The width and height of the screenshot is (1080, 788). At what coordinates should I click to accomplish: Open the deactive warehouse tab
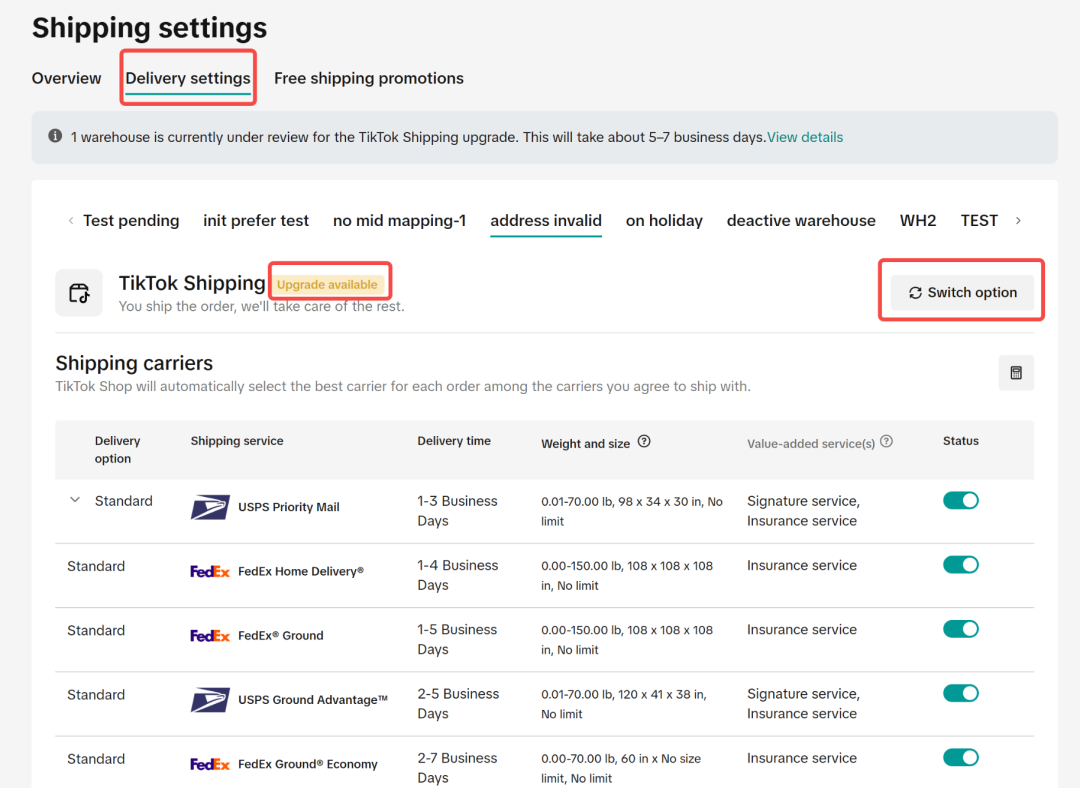[801, 220]
